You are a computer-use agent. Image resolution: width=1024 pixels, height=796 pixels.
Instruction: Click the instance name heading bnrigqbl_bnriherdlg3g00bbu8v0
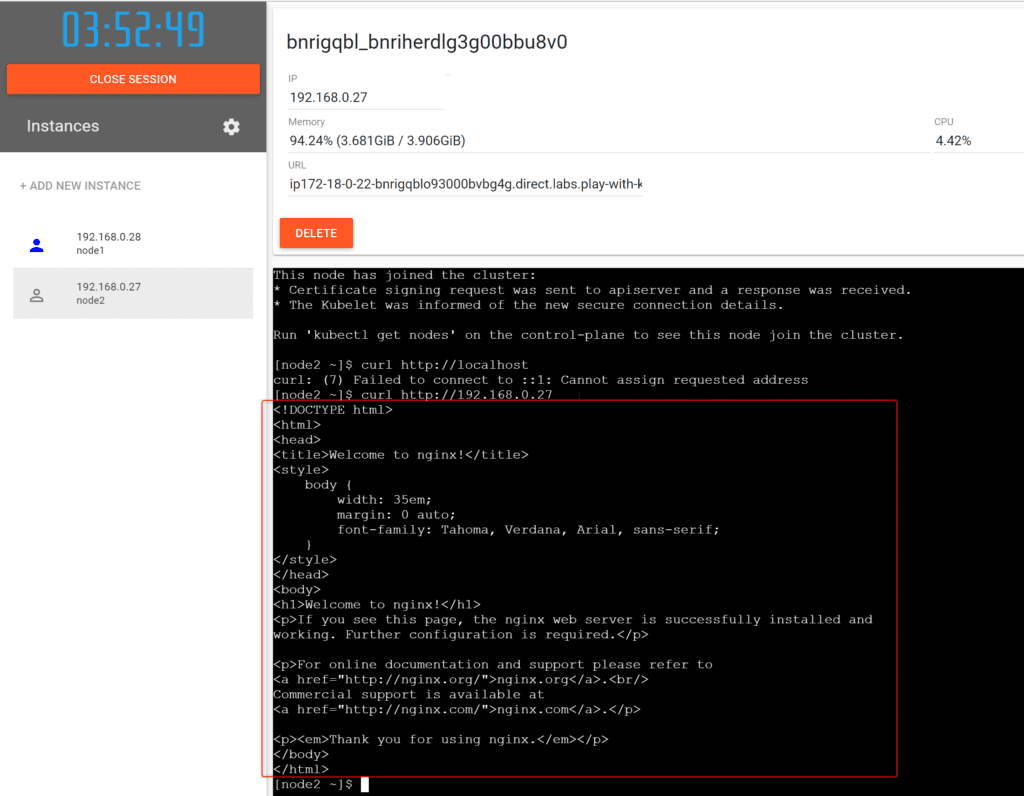tap(427, 43)
